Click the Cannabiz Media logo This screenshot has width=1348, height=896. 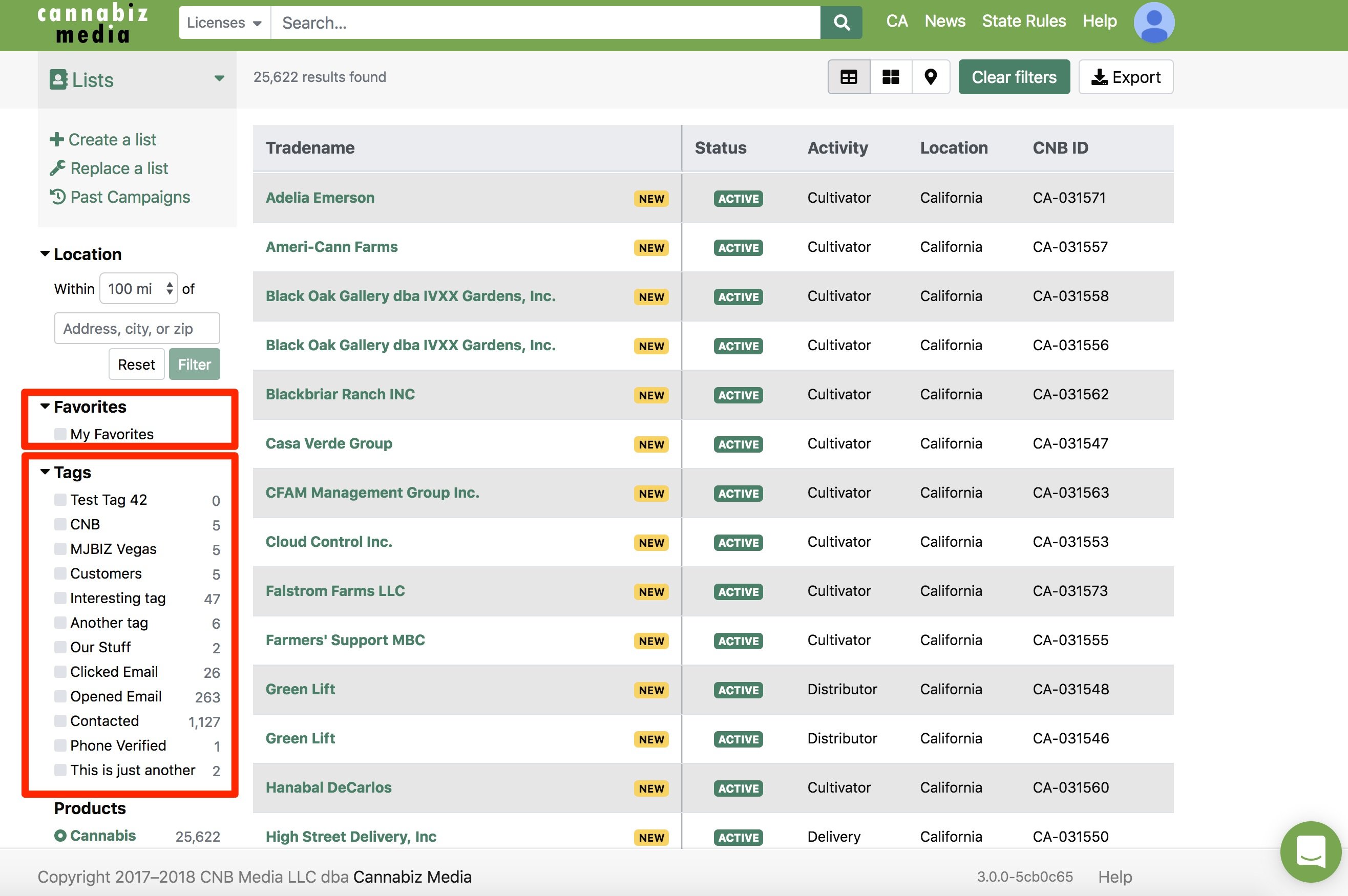[93, 24]
